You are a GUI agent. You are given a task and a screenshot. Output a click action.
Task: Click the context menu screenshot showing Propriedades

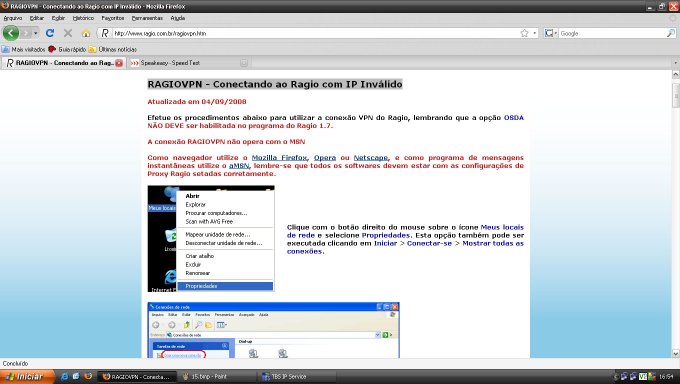coord(211,239)
